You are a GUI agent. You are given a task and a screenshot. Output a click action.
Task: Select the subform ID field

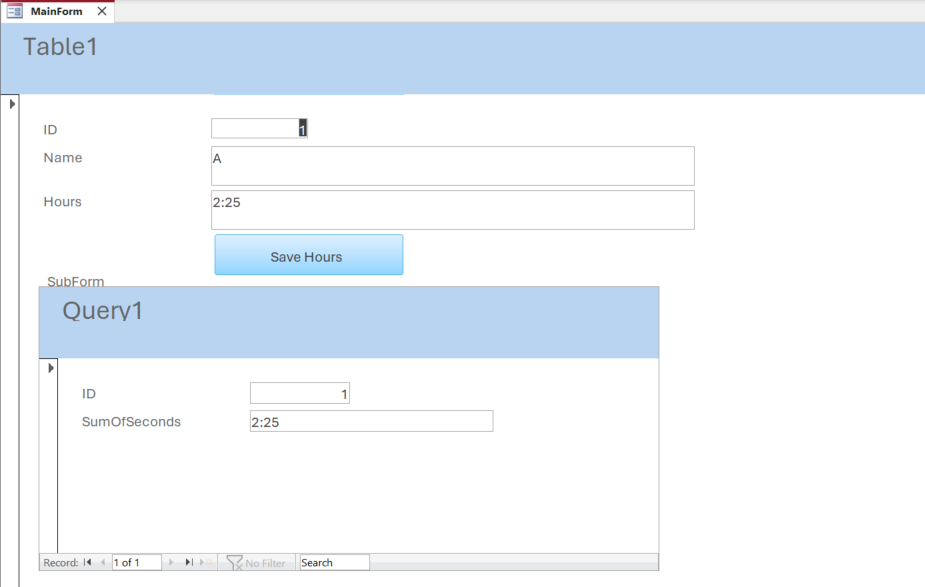(300, 393)
